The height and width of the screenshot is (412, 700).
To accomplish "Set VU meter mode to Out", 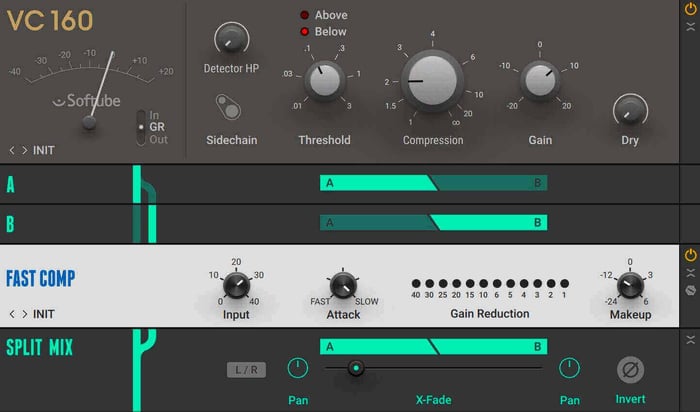I will pyautogui.click(x=158, y=140).
